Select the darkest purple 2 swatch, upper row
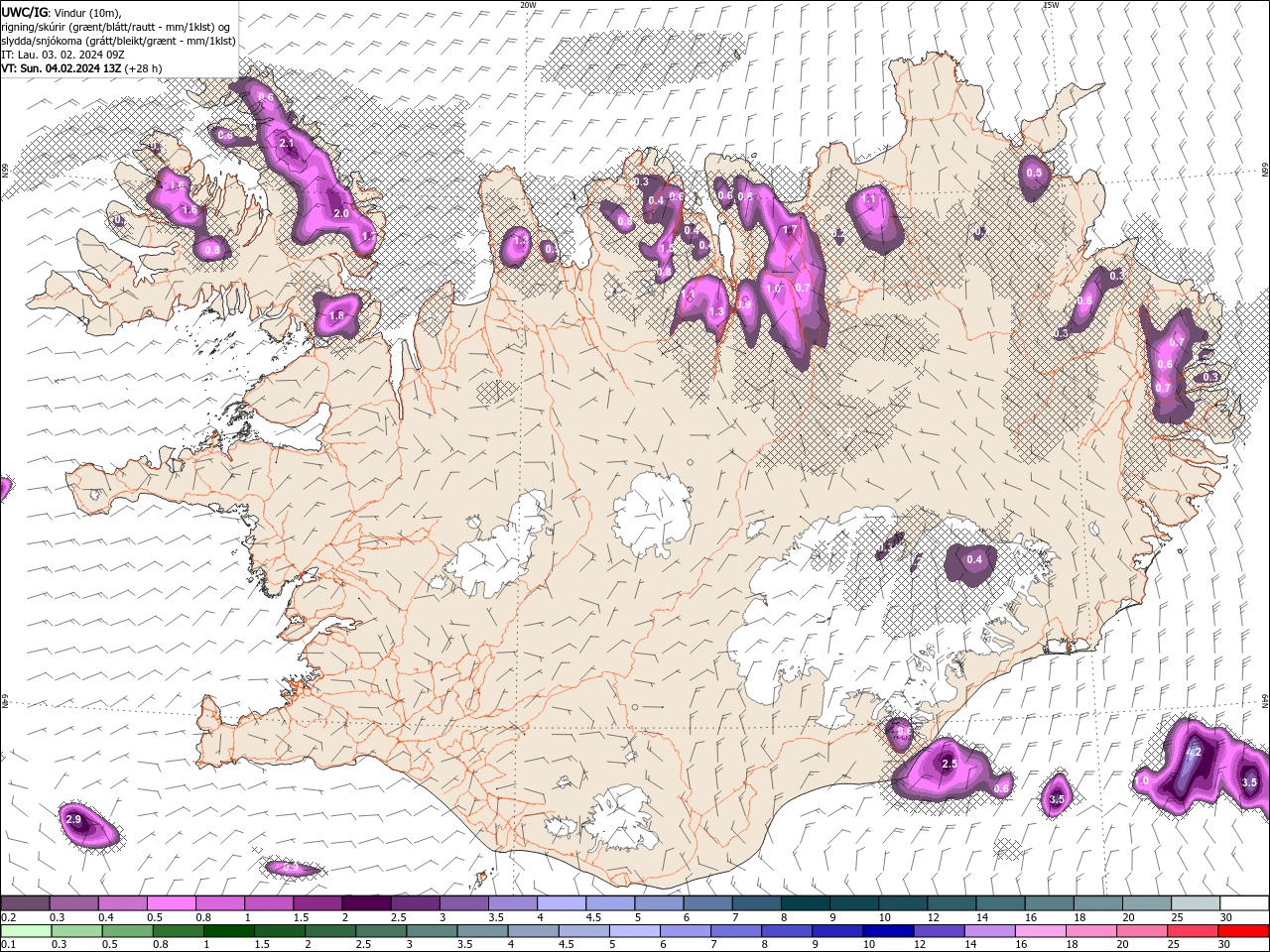This screenshot has height=952, width=1270. tap(365, 903)
